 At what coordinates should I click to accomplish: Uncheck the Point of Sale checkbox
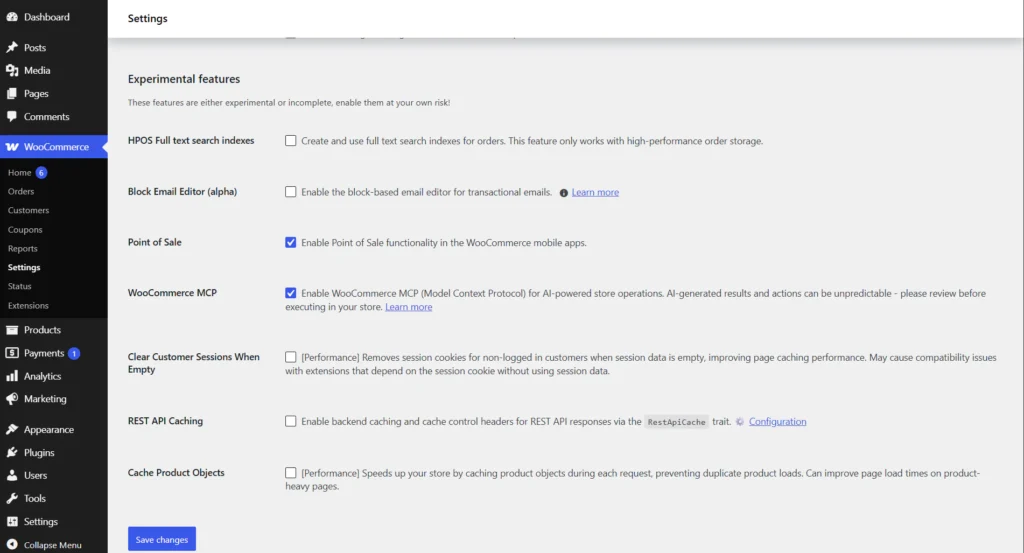(x=291, y=242)
